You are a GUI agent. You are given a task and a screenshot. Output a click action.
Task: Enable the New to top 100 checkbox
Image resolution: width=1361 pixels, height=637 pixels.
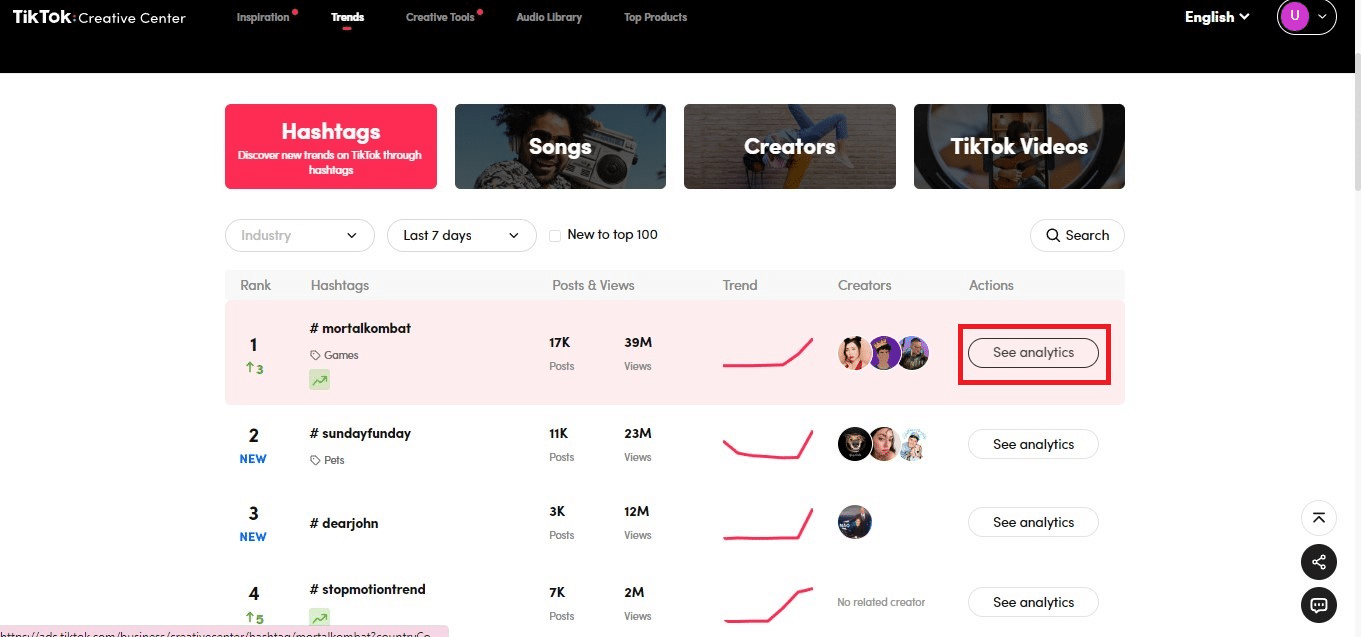pyautogui.click(x=555, y=235)
